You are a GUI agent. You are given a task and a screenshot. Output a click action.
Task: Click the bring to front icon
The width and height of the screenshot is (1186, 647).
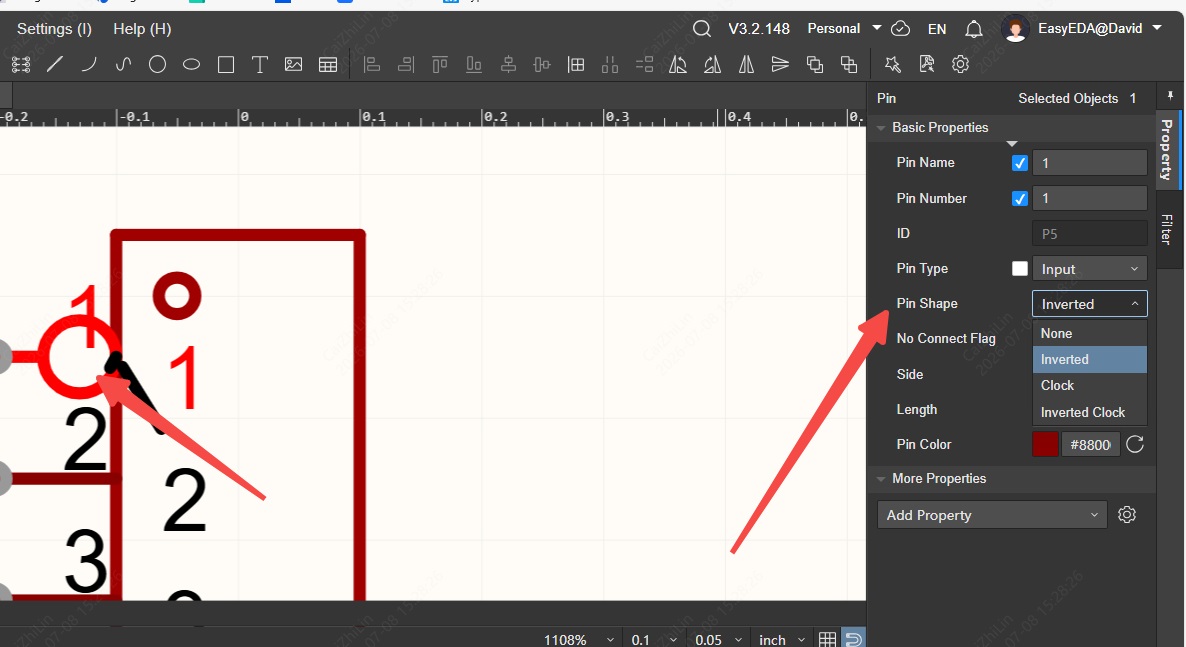click(815, 65)
